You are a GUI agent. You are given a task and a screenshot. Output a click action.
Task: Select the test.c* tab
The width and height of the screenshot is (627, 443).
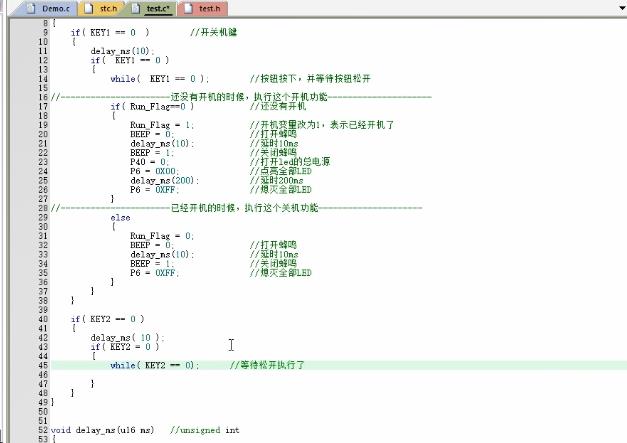coord(152,8)
